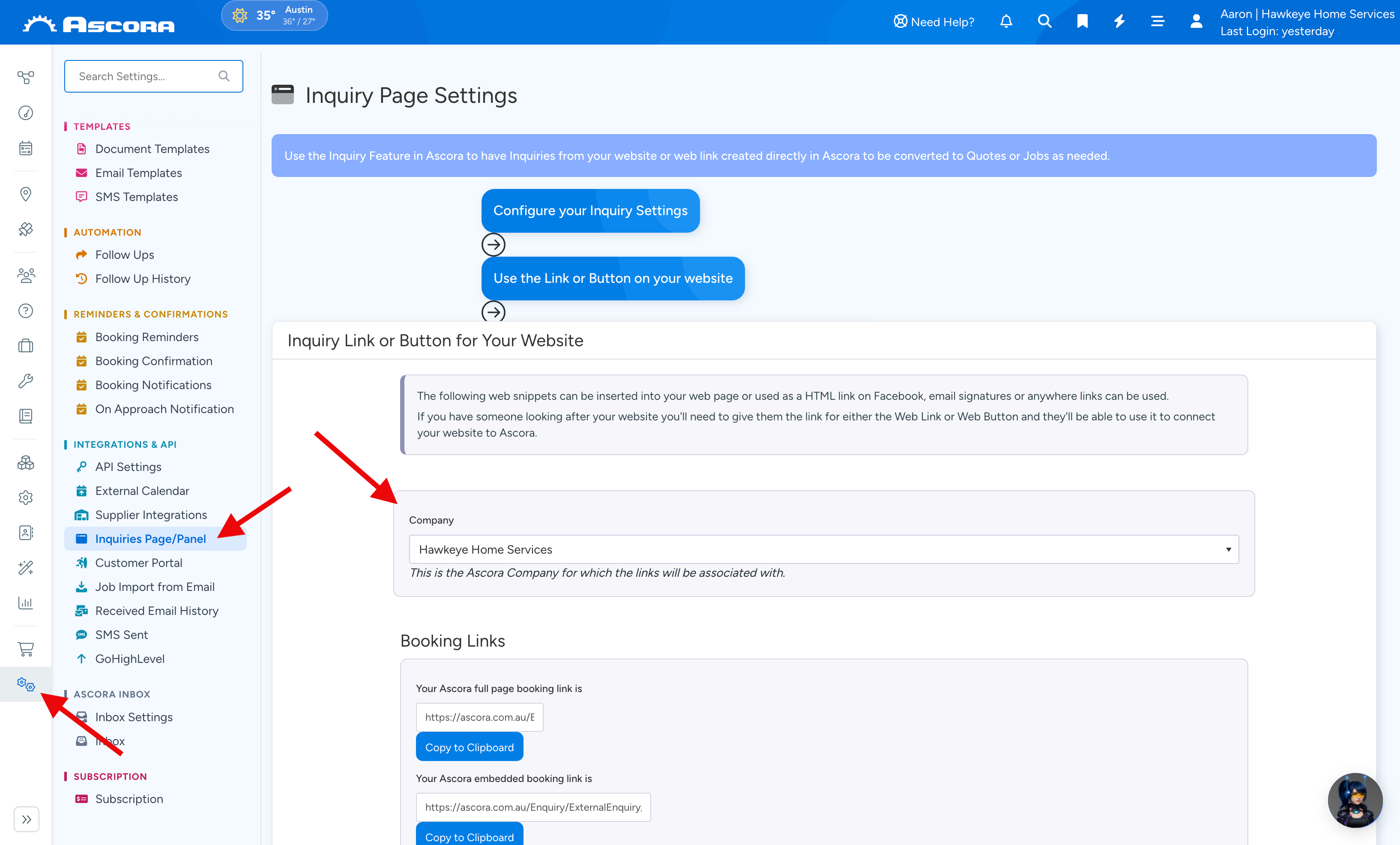This screenshot has width=1400, height=845.
Task: Click the map pin icon in sidebar
Action: [x=26, y=195]
